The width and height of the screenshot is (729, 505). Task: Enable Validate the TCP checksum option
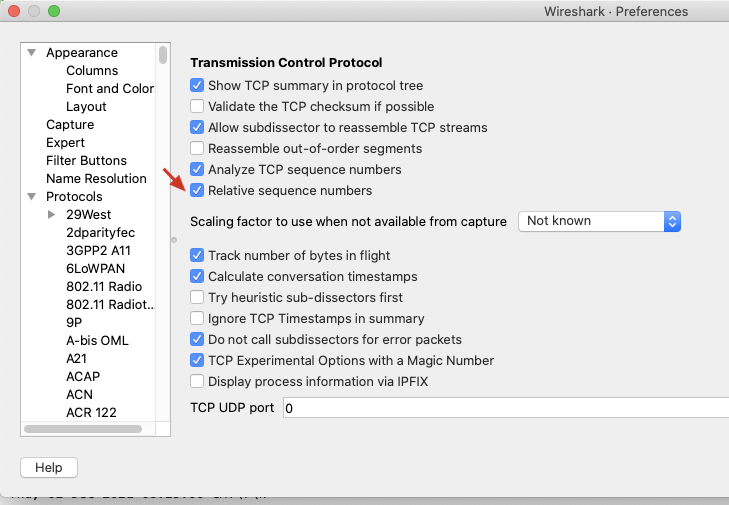click(197, 107)
